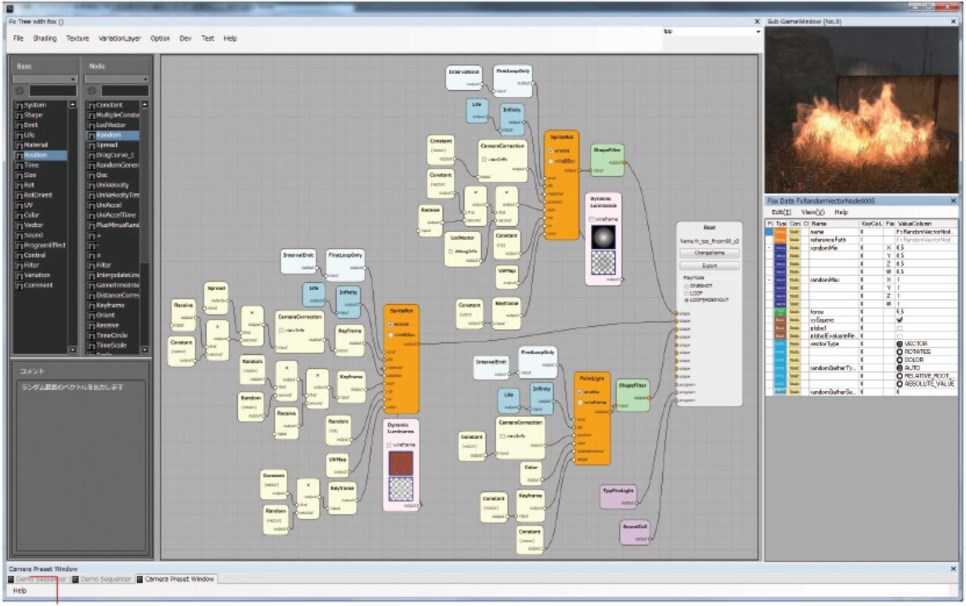Select the purple TppPrimLight node
The height and width of the screenshot is (606, 966).
click(x=618, y=496)
